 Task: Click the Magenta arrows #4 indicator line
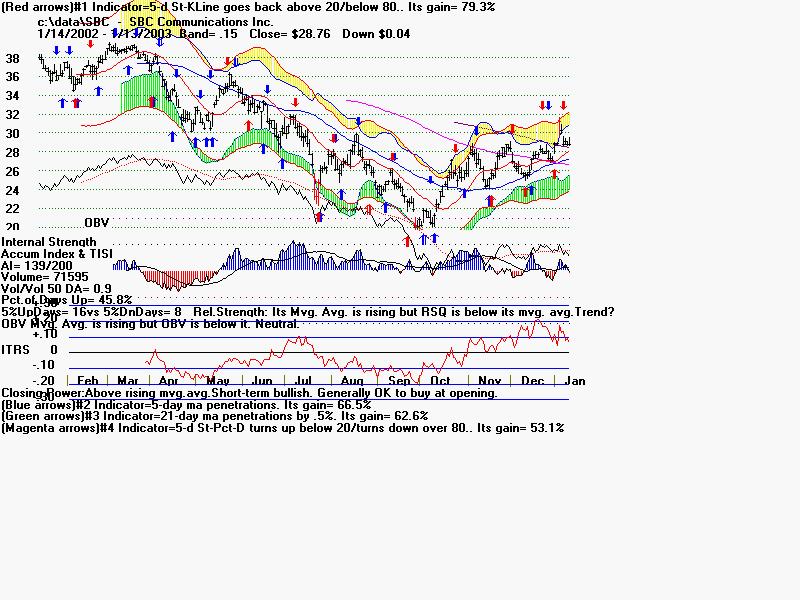point(282,427)
